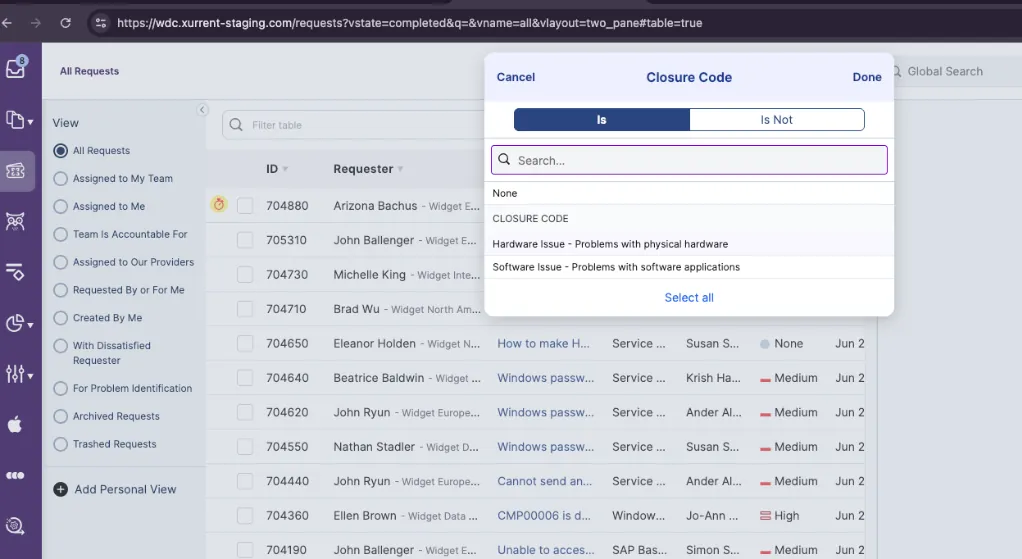
Task: Reload the page with the refresh icon
Action: (65, 23)
